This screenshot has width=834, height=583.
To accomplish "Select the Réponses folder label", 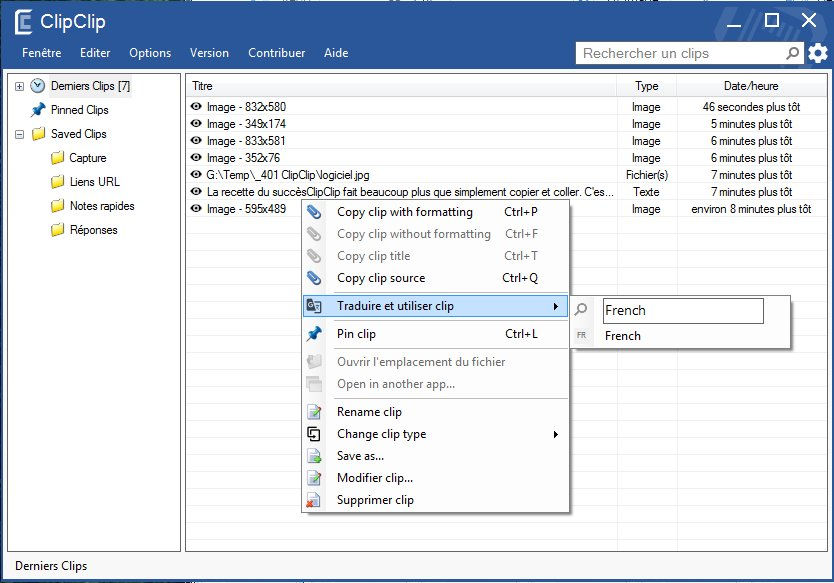I will [94, 230].
